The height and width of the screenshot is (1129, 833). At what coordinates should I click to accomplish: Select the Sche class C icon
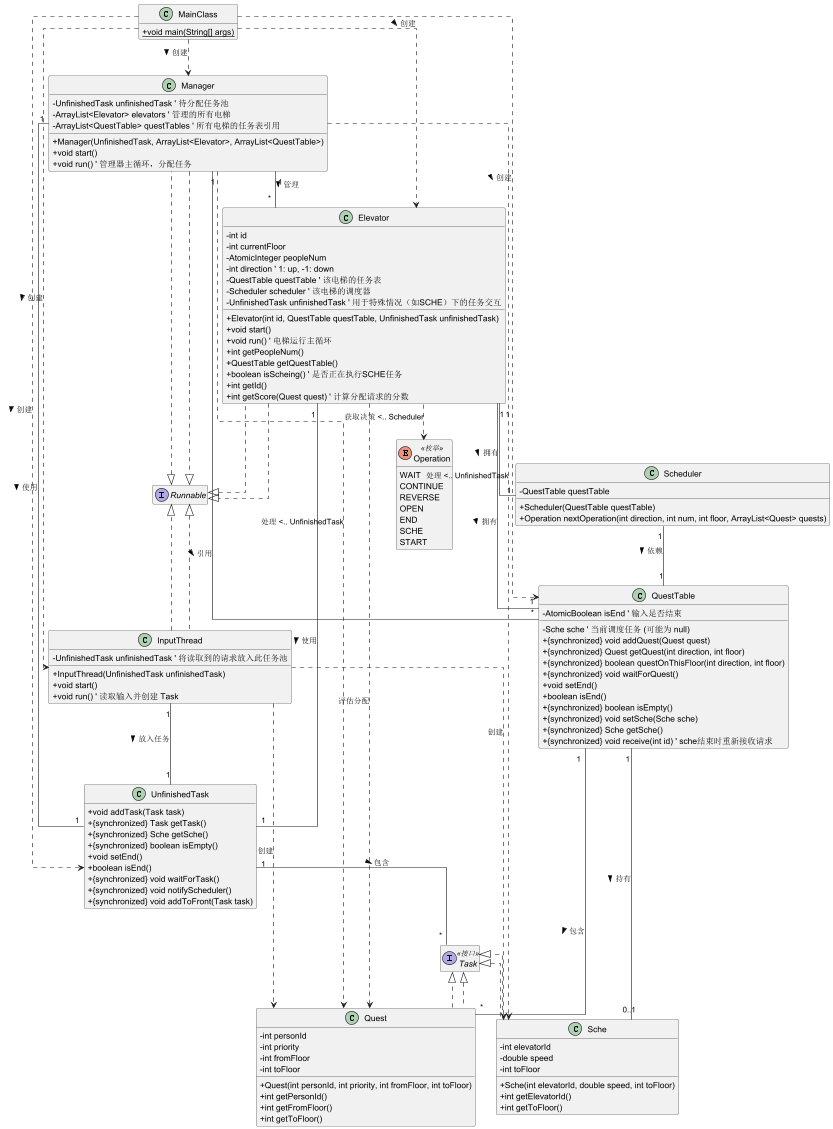pos(575,1029)
